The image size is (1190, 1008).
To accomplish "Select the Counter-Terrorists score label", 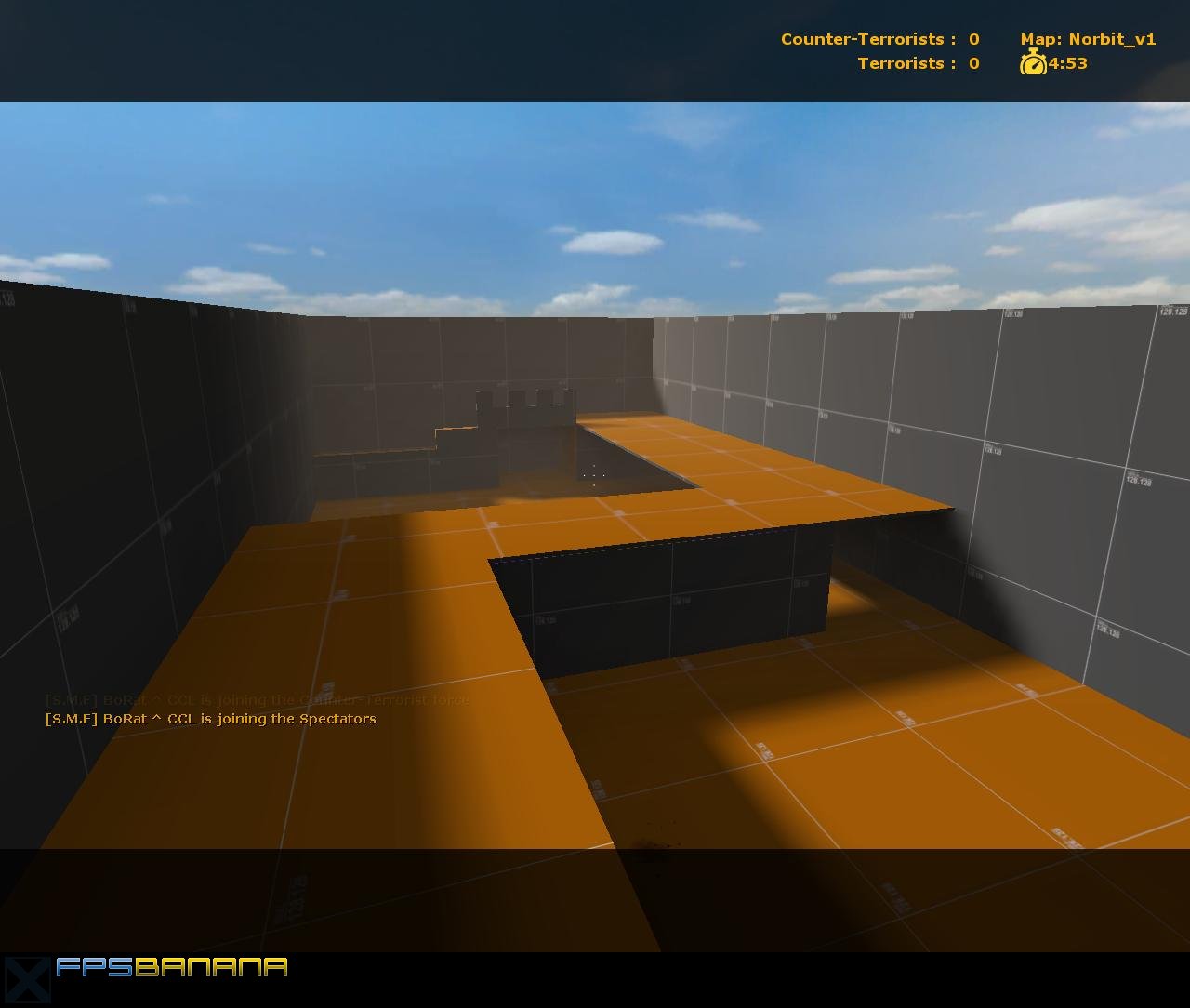I will click(x=868, y=39).
